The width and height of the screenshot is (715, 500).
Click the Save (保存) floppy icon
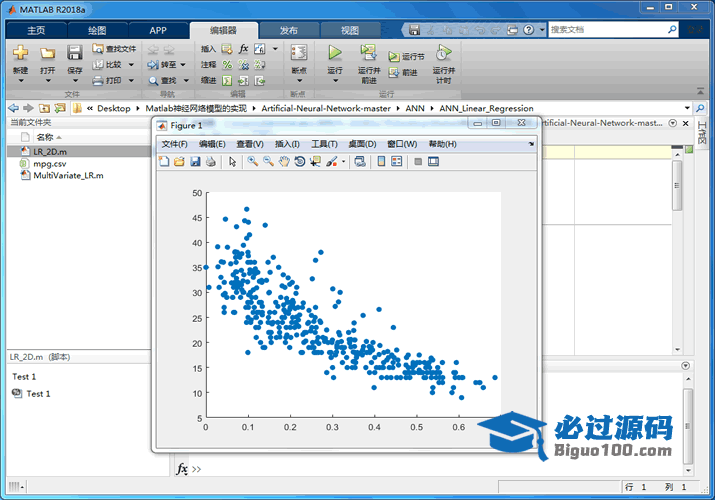click(74, 52)
